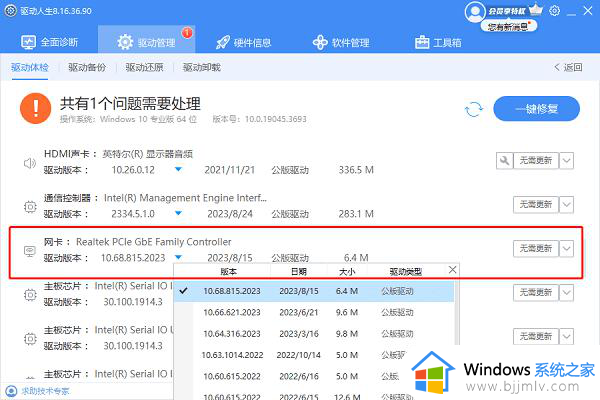
Task: Click the 版本 column header
Action: point(229,271)
